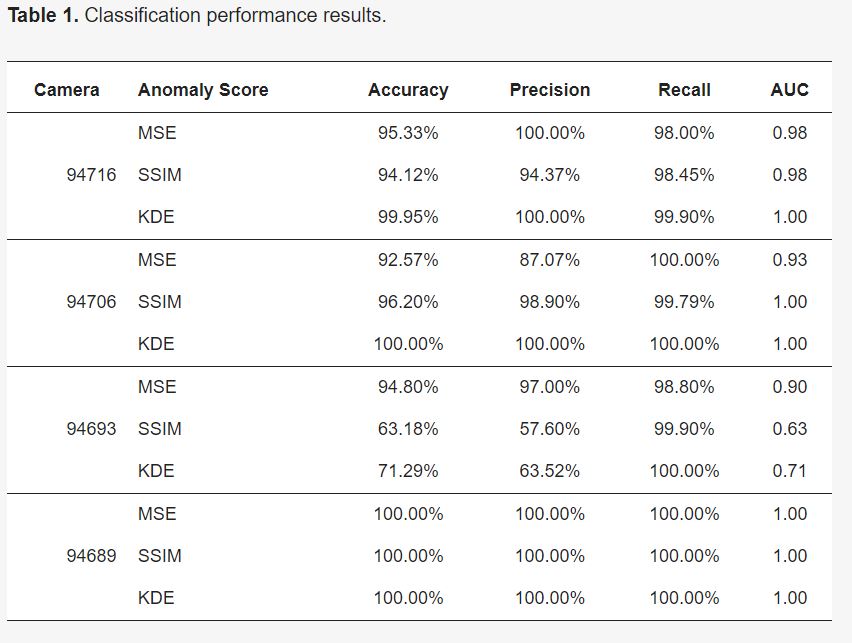The width and height of the screenshot is (852, 643).
Task: Select the Recall column header
Action: point(684,90)
